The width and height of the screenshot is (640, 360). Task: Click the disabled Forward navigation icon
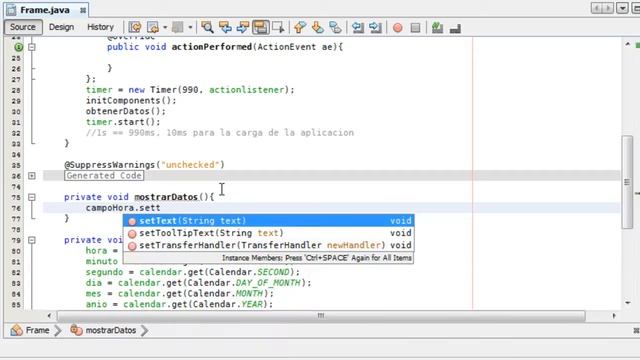[178, 27]
